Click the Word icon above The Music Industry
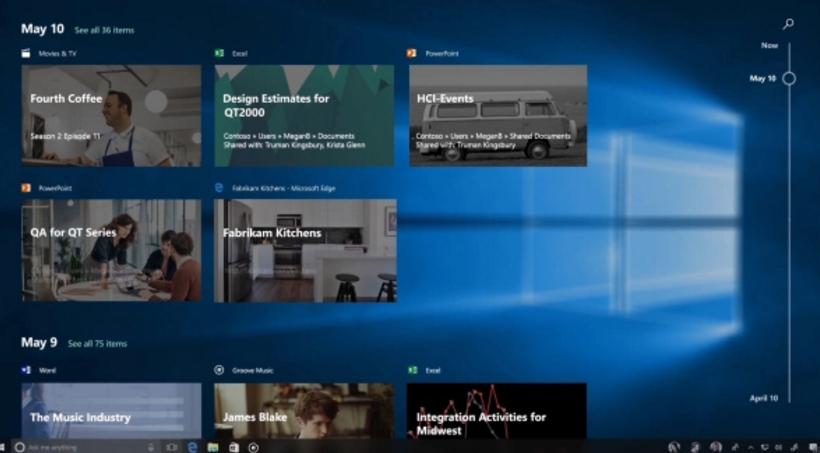 [x=26, y=370]
